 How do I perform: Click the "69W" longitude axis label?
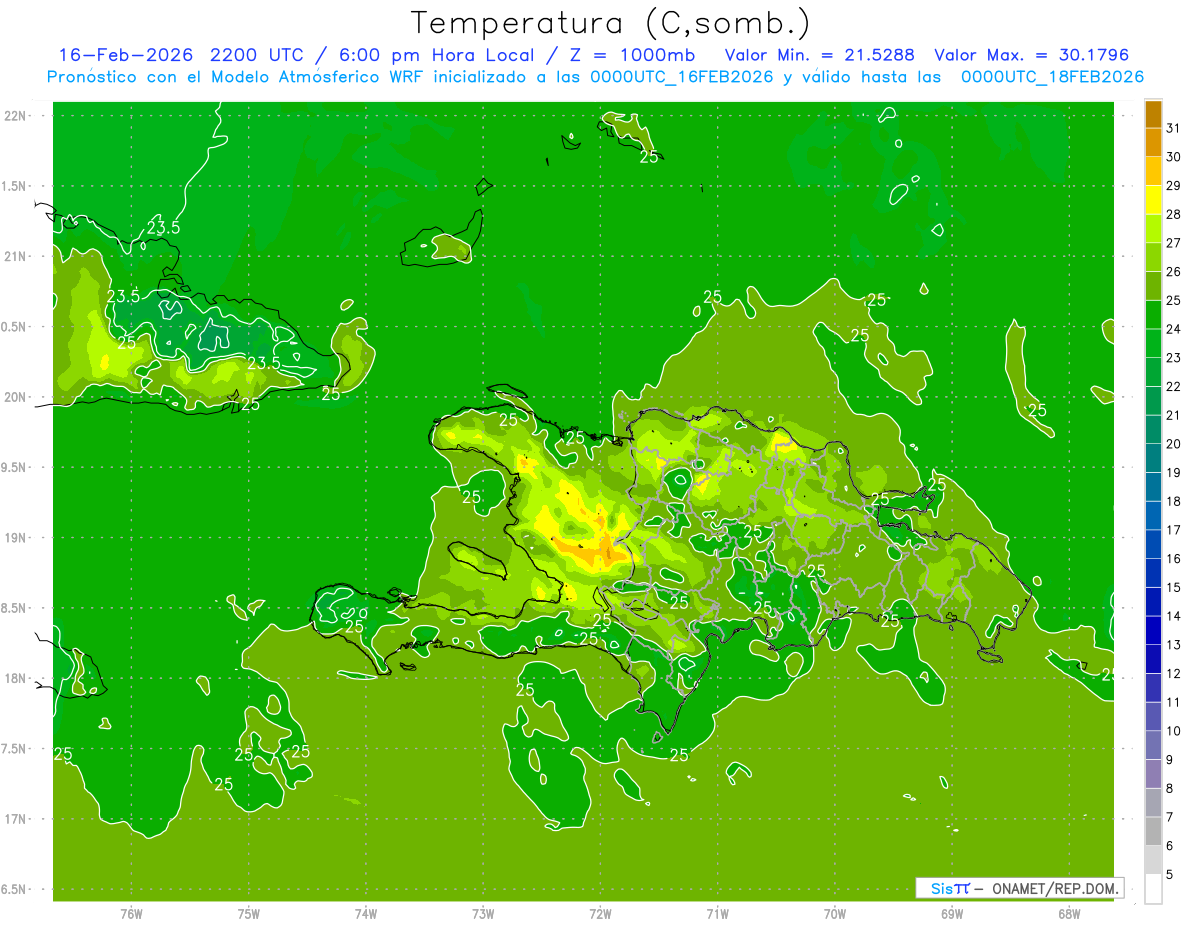pos(951,914)
